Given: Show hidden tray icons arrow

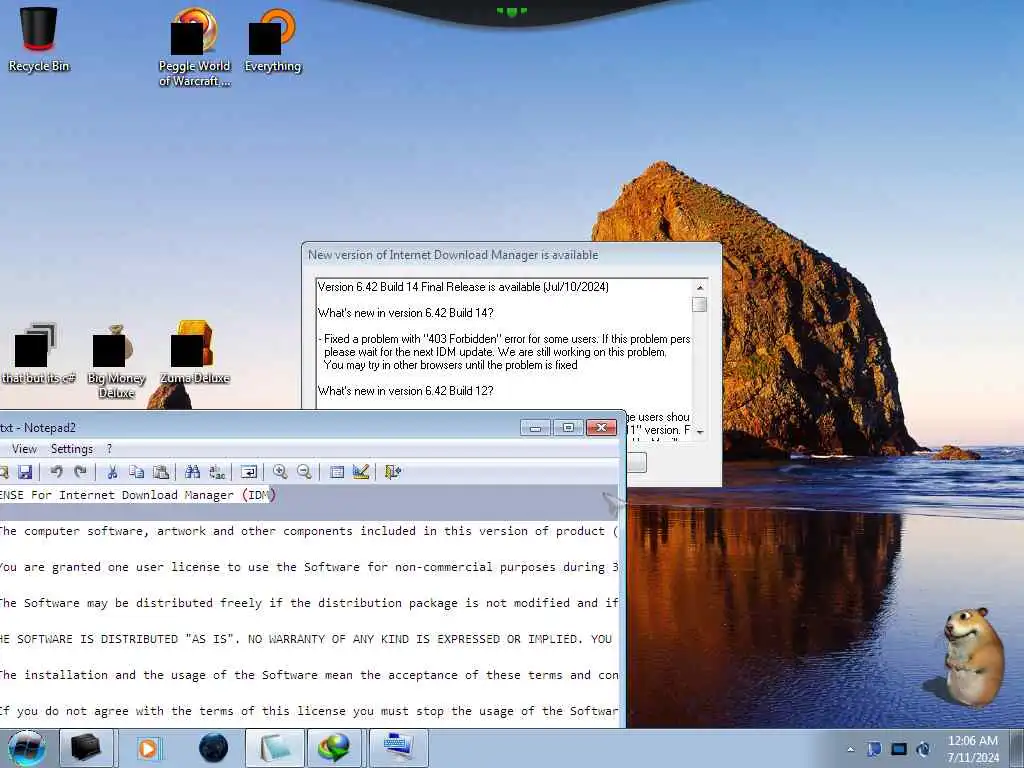Looking at the screenshot, I should pyautogui.click(x=850, y=749).
